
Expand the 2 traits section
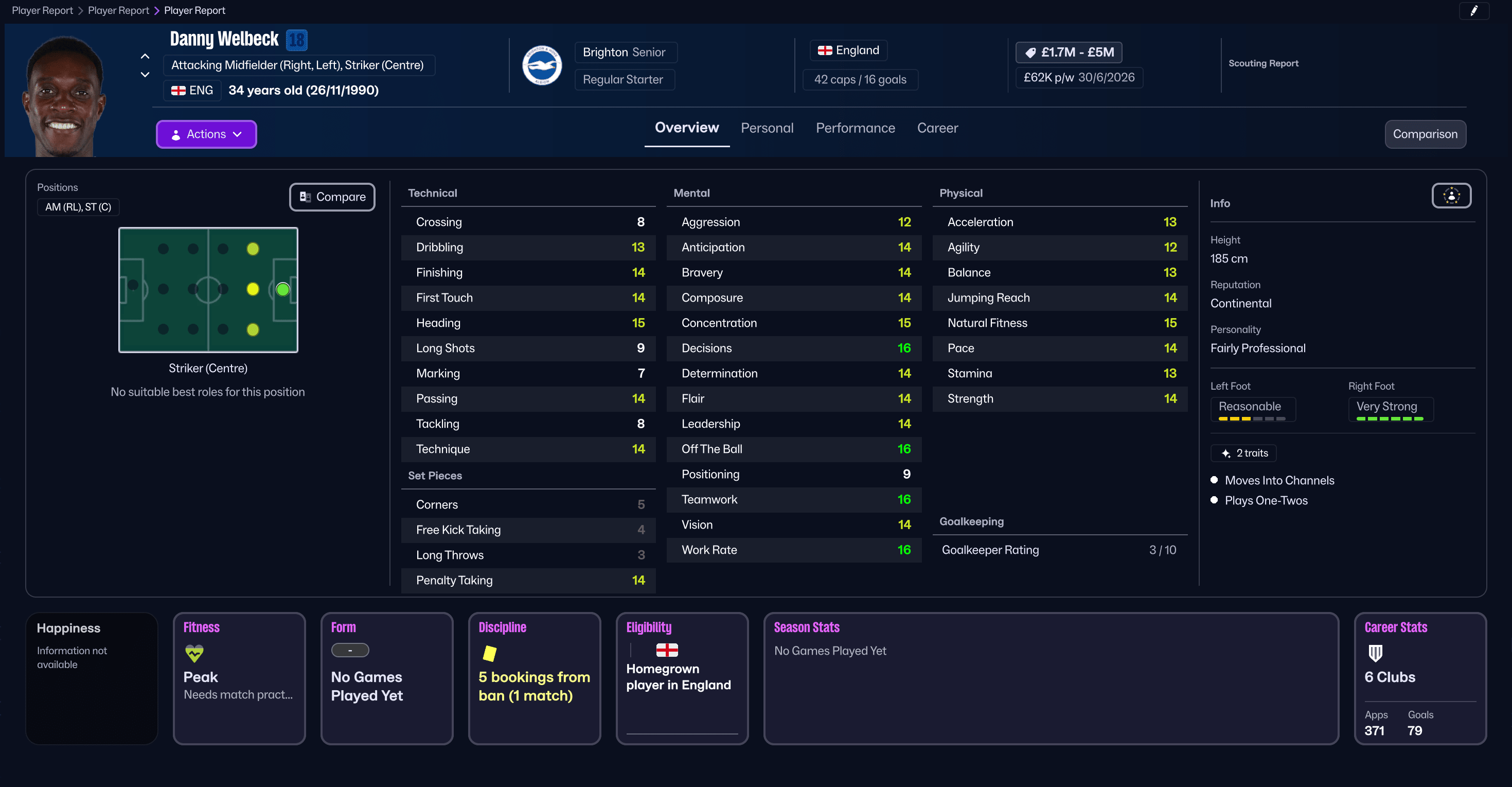coord(1243,453)
